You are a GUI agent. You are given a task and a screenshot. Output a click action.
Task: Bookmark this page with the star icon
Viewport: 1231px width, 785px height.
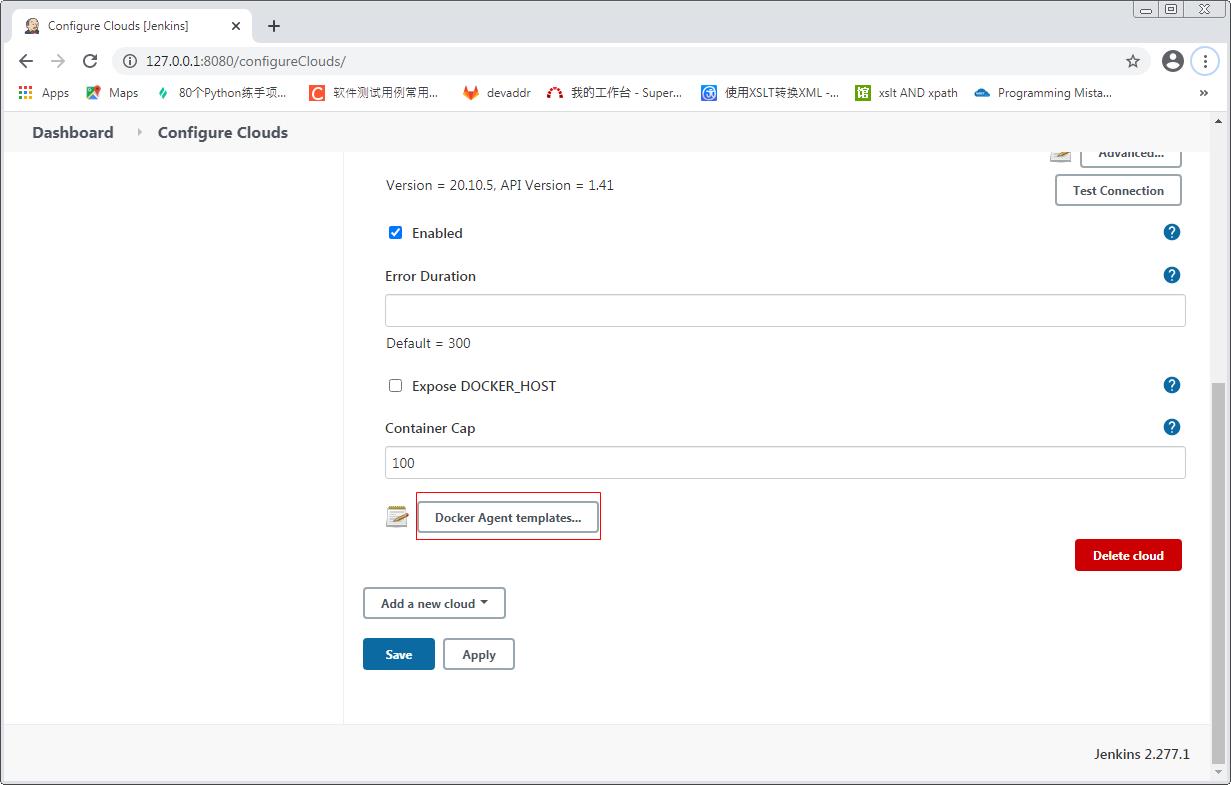pos(1133,61)
